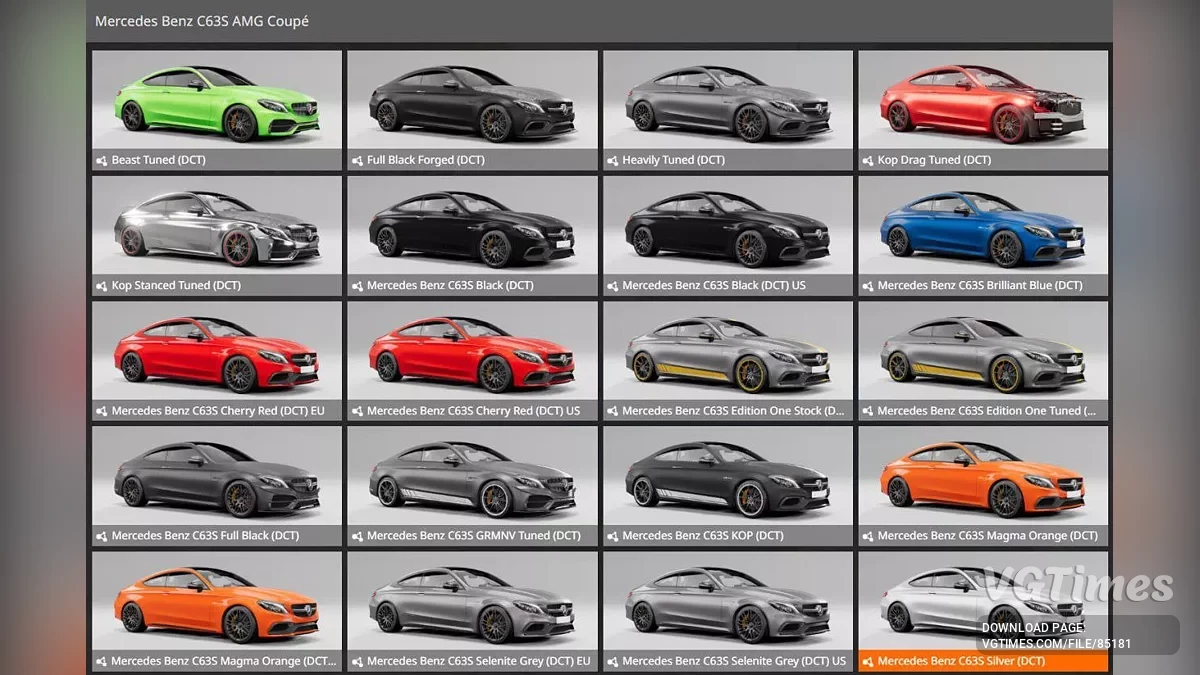1200x675 pixels.
Task: Click the config icon beside Cherry Red (DCT) EU
Action: point(102,411)
